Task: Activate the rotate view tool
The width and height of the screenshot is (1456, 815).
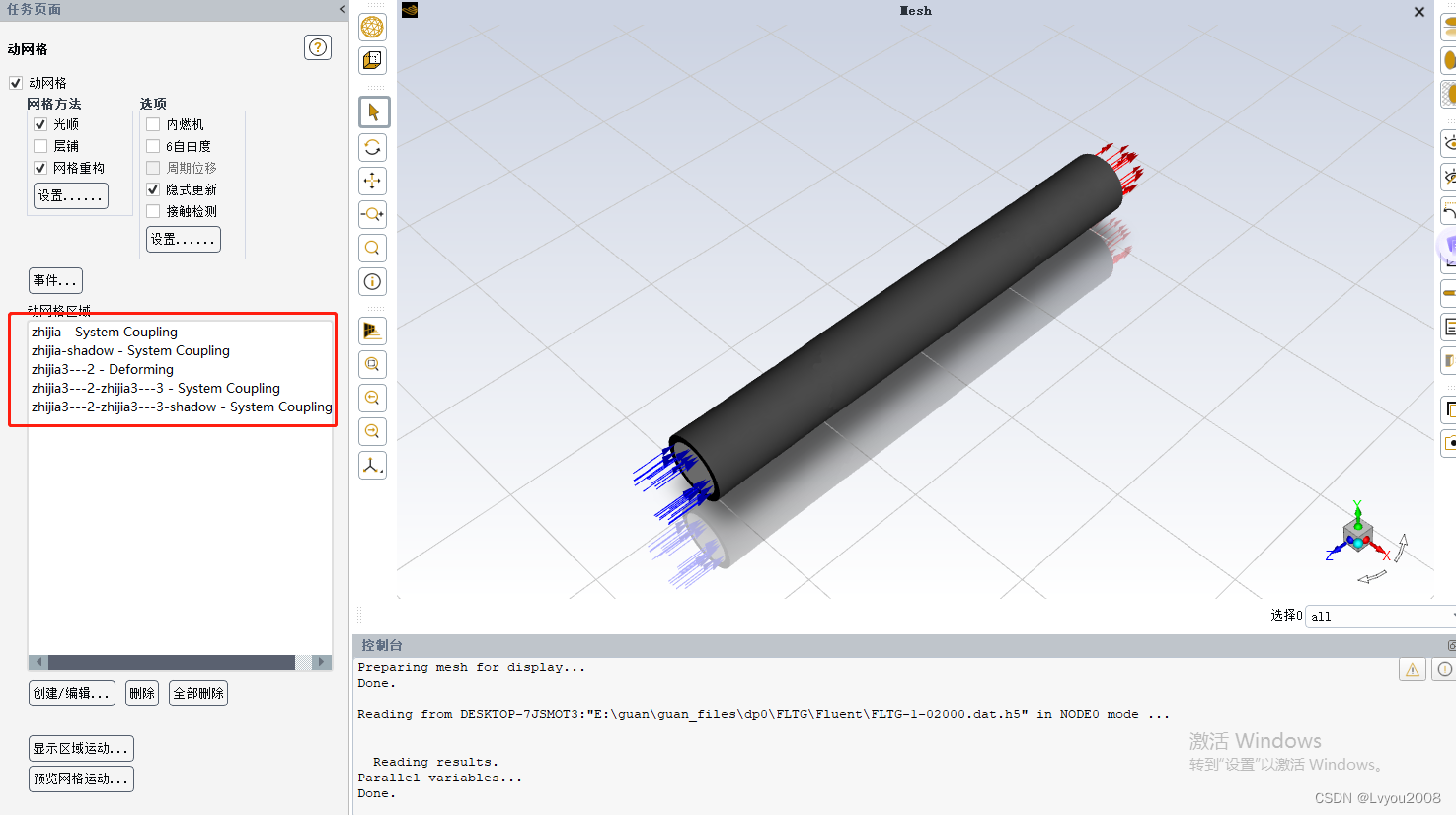Action: click(372, 148)
